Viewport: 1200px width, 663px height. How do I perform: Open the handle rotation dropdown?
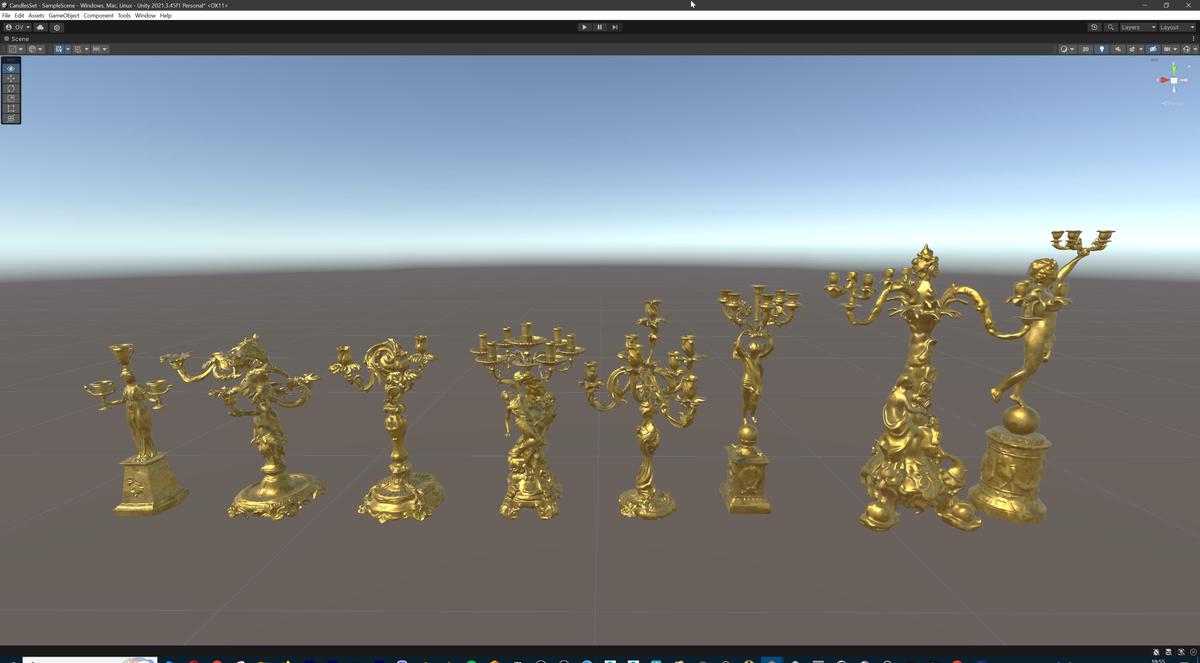coord(36,49)
